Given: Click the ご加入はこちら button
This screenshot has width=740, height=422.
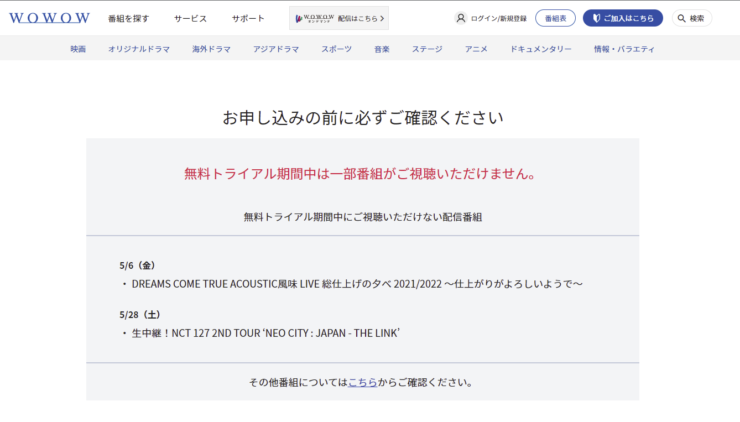Looking at the screenshot, I should point(623,18).
